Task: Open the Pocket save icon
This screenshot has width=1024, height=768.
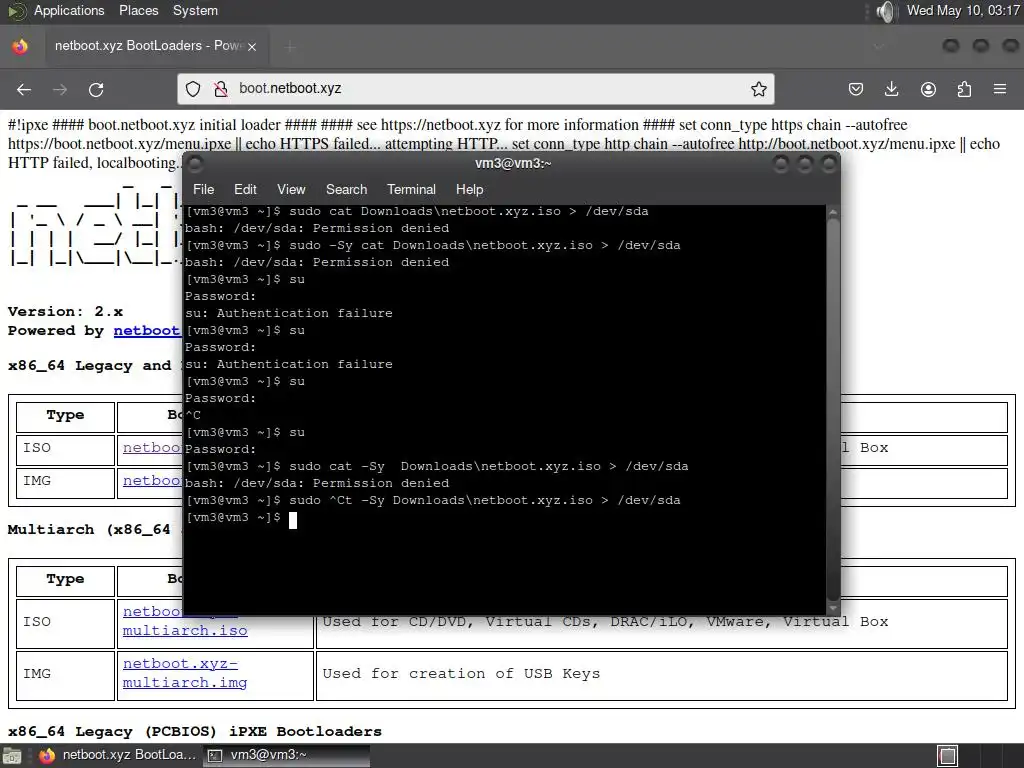Action: click(856, 89)
